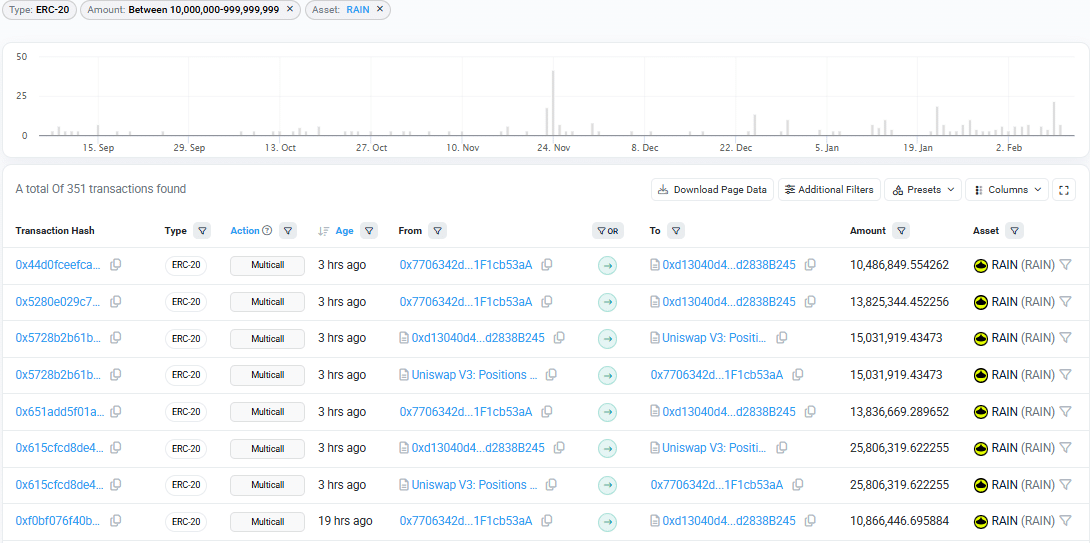Click Download Page Data button

[x=712, y=190]
